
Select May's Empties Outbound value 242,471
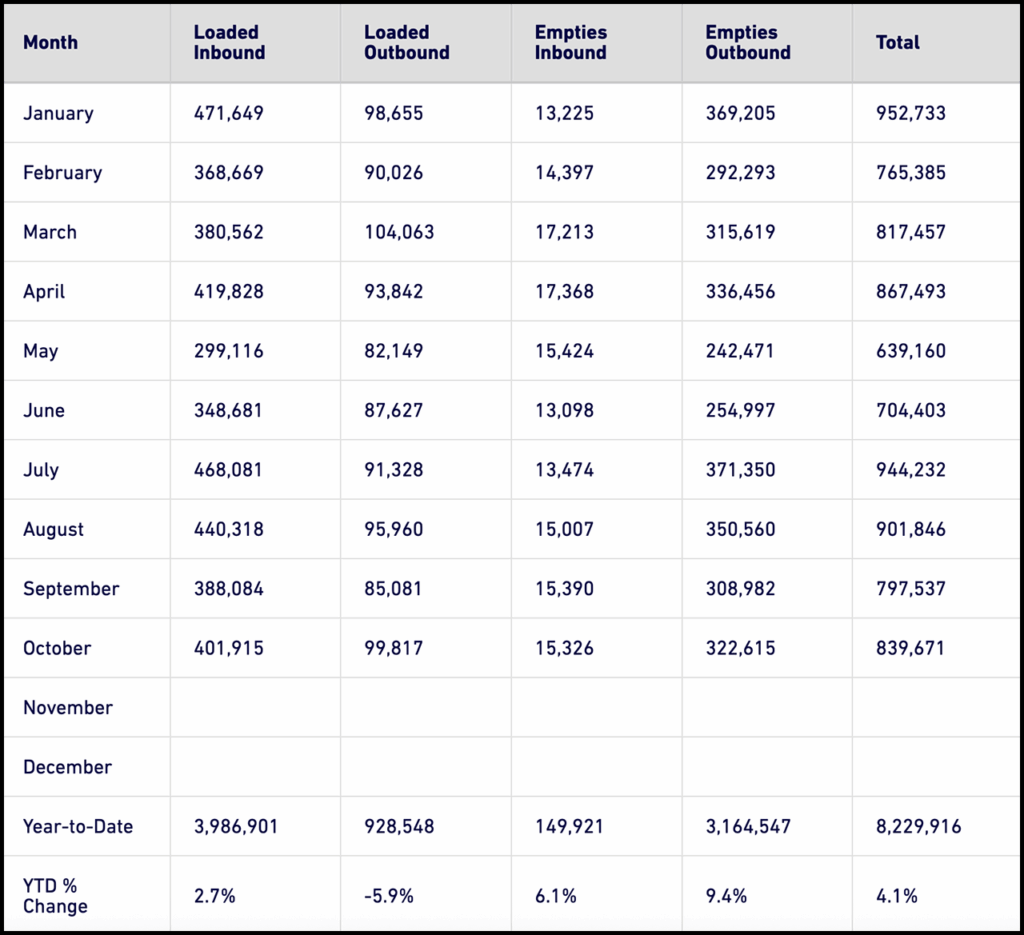740,351
